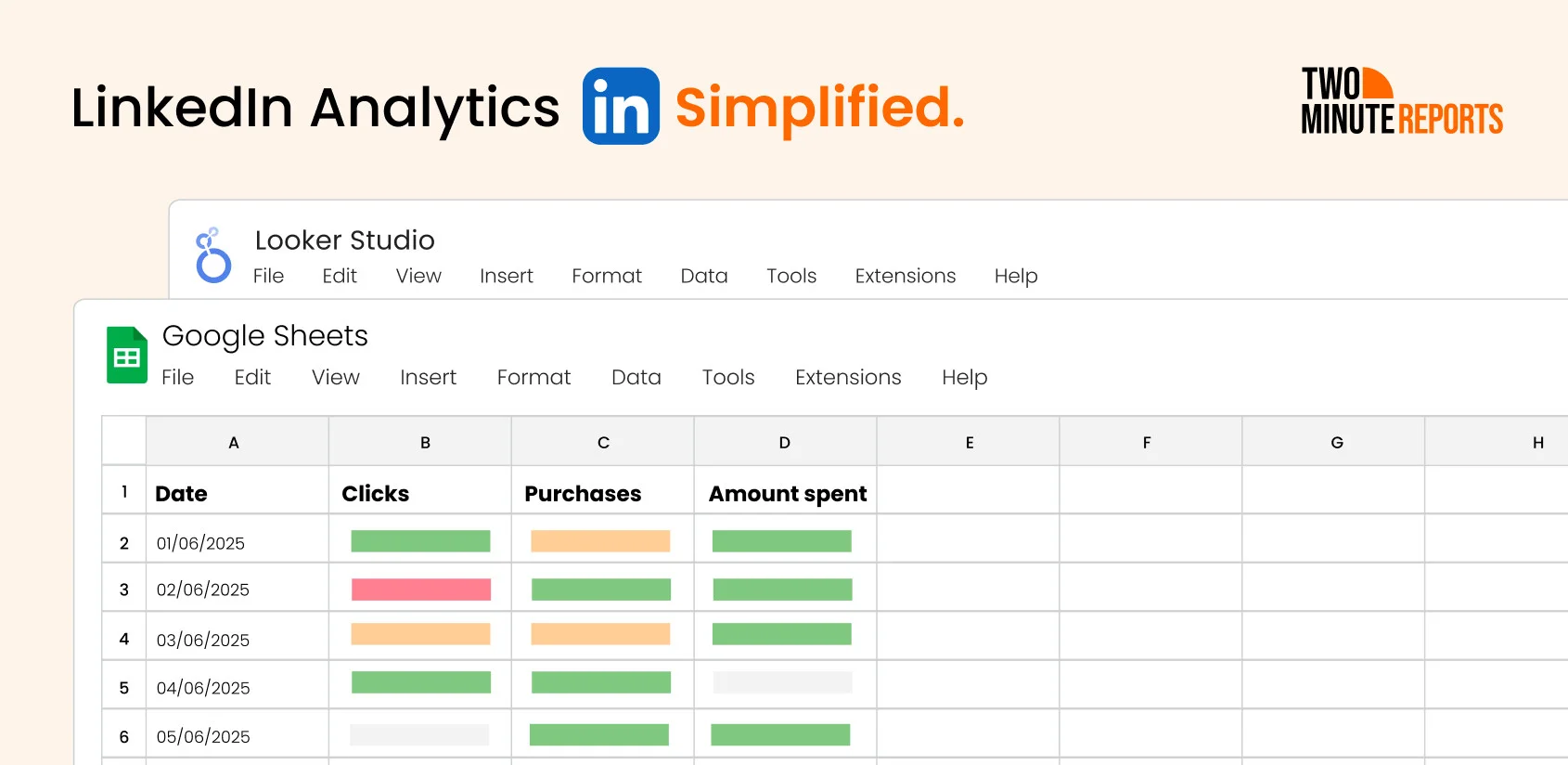Open Data menu in Google Sheets

point(636,377)
